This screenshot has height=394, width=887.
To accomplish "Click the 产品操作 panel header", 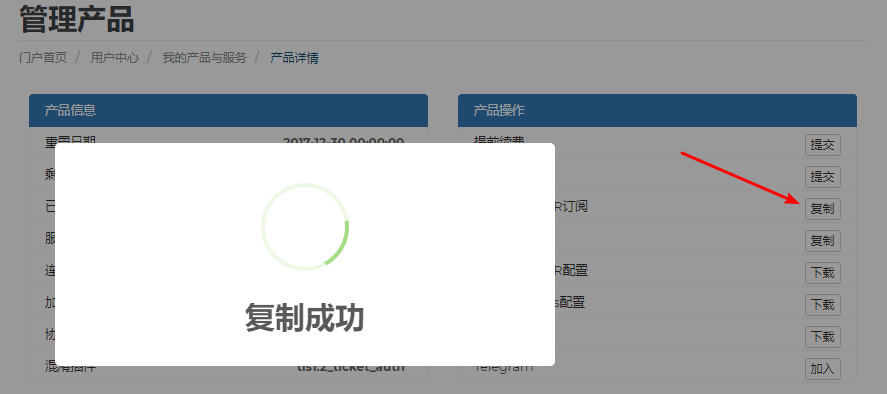I will click(657, 110).
